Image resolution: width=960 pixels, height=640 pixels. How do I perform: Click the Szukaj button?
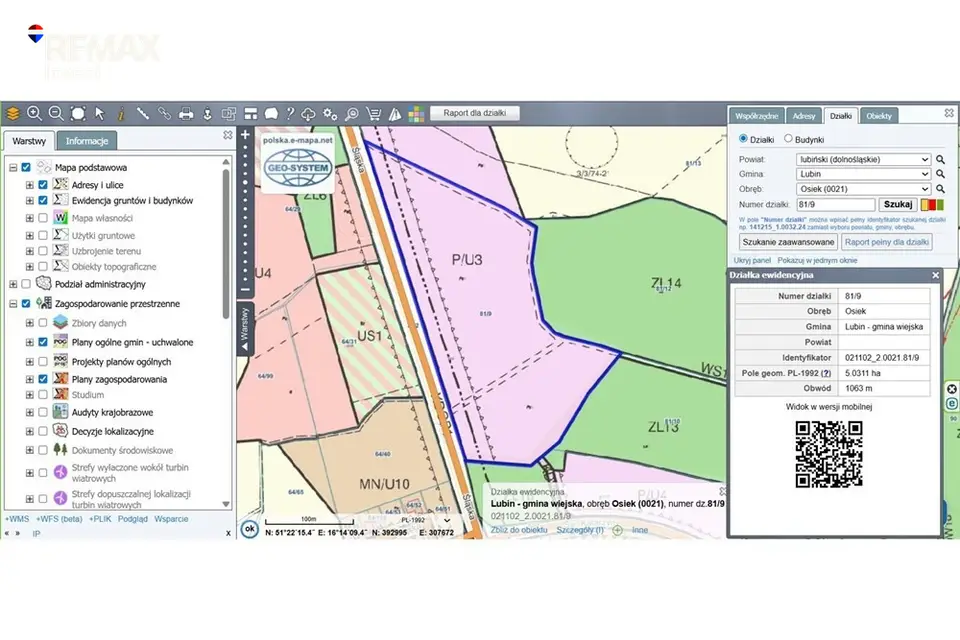898,205
